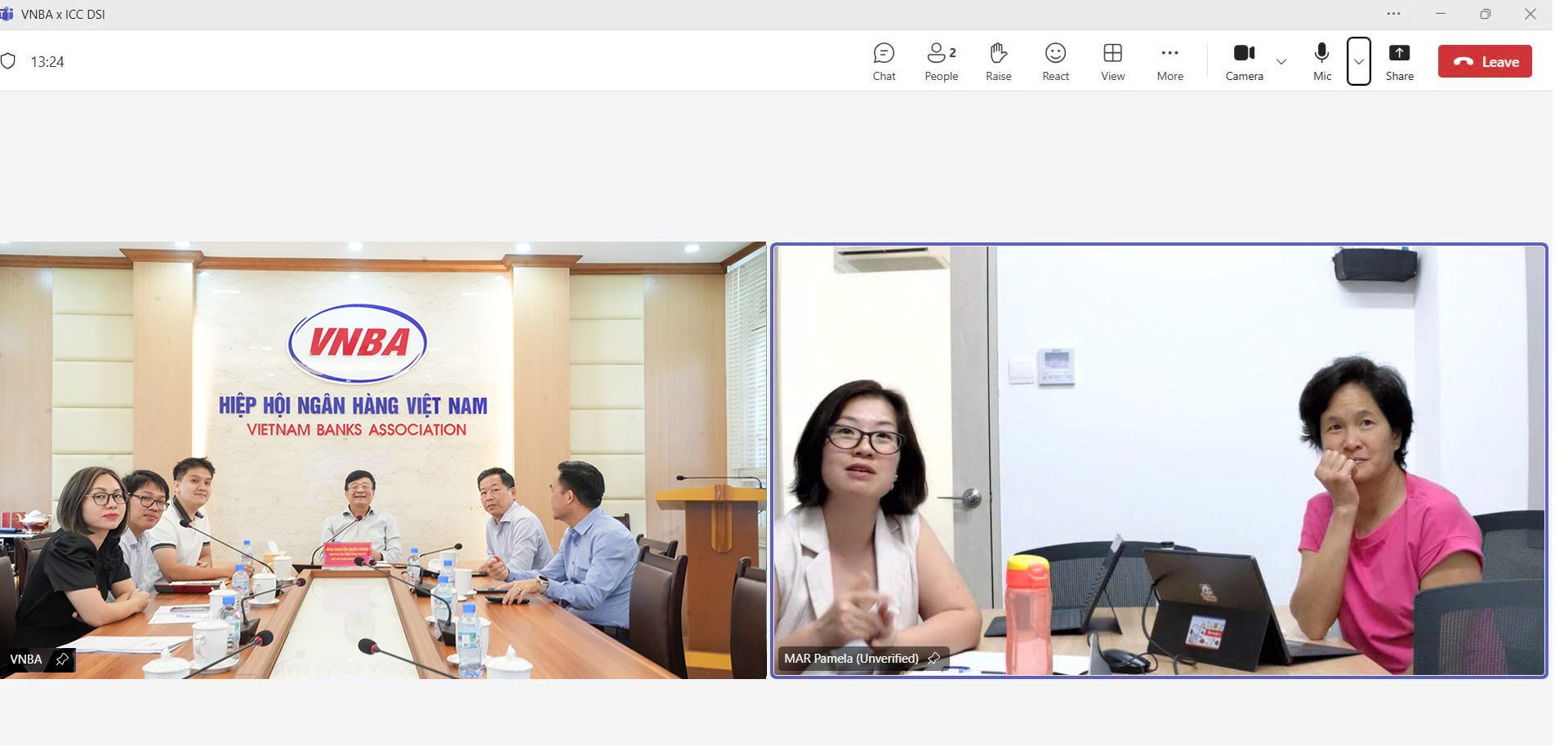The image size is (1568, 746).
Task: Mute or unmute the Mic
Action: coord(1321,62)
